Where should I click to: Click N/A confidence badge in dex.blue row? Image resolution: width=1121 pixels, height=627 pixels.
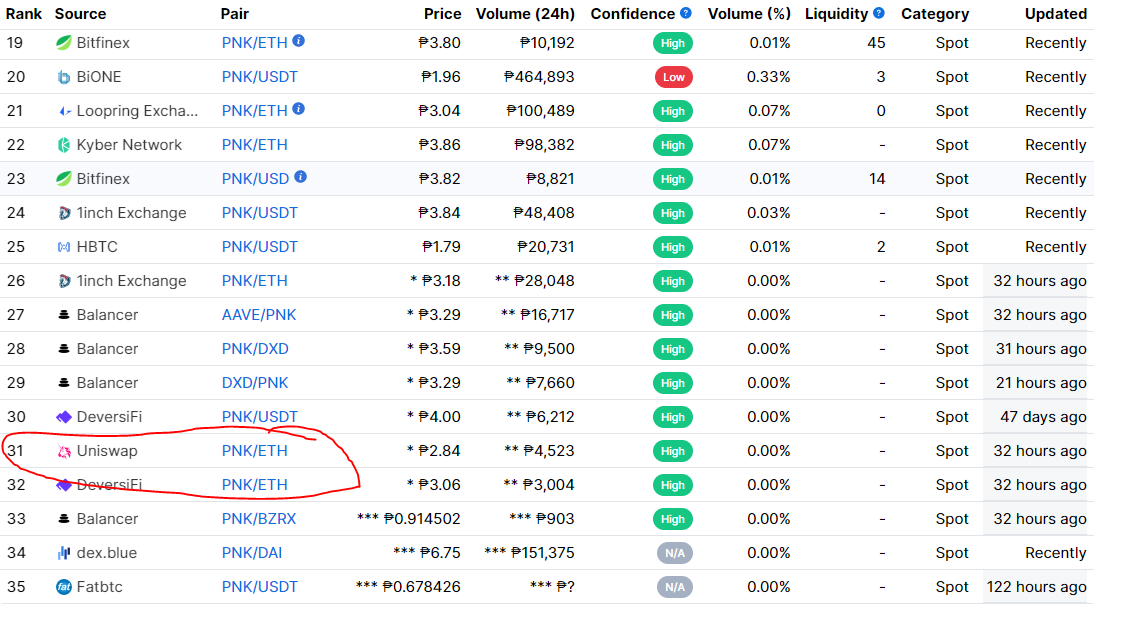(x=675, y=553)
